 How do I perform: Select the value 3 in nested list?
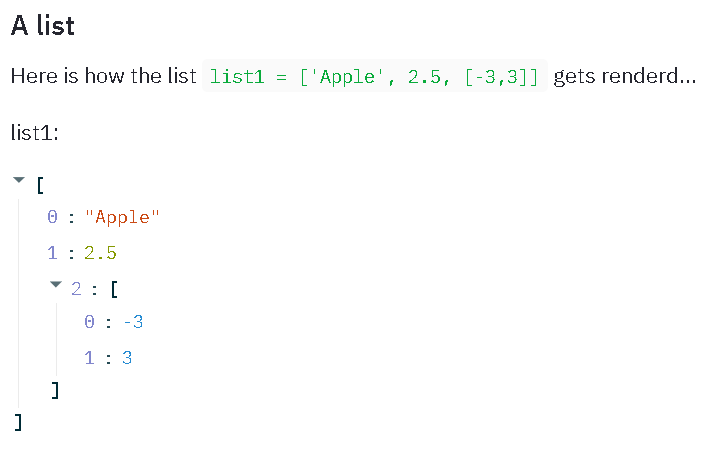[x=127, y=356]
